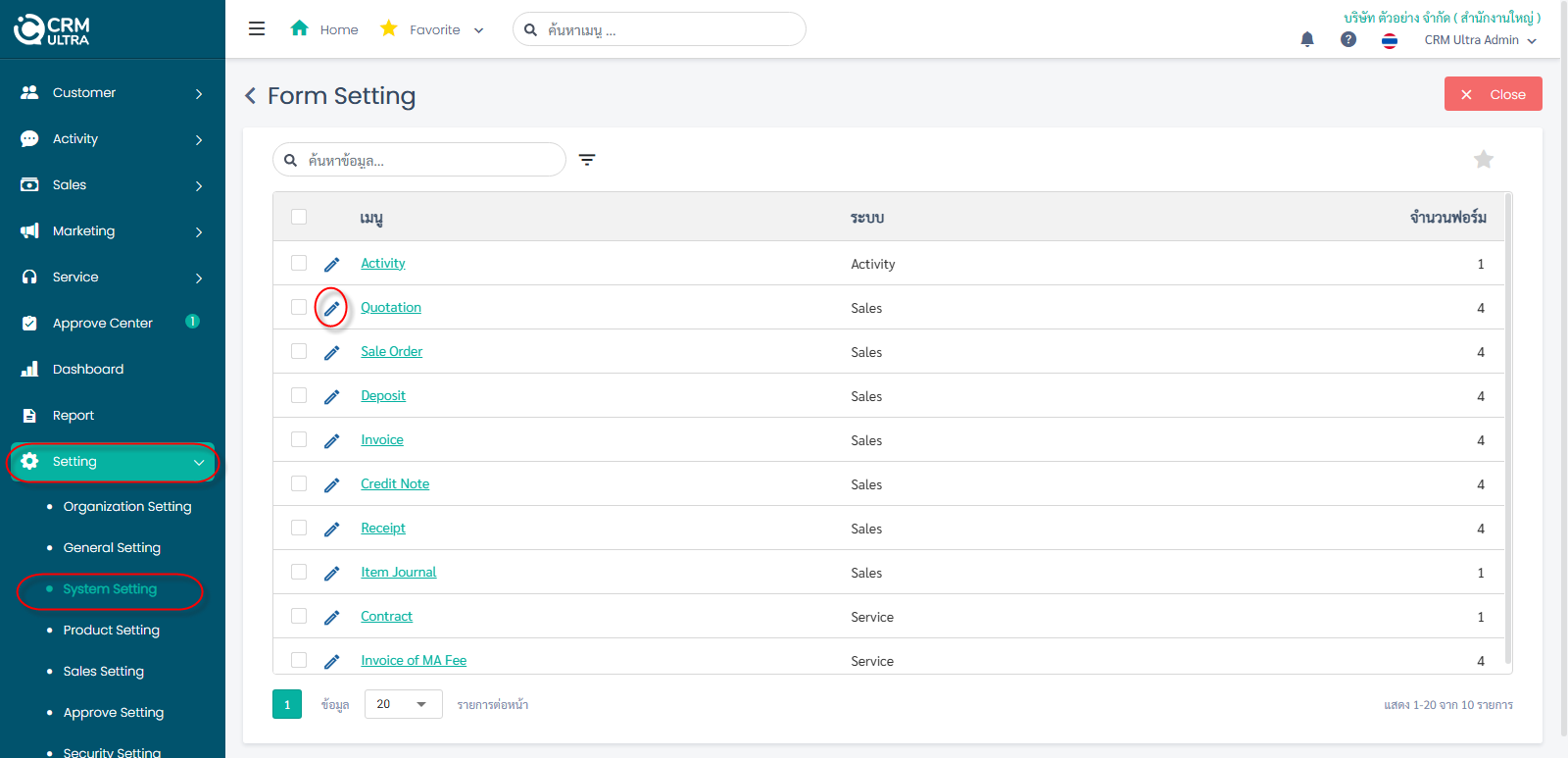
Task: Open Product Setting in the sidebar
Action: tap(111, 630)
